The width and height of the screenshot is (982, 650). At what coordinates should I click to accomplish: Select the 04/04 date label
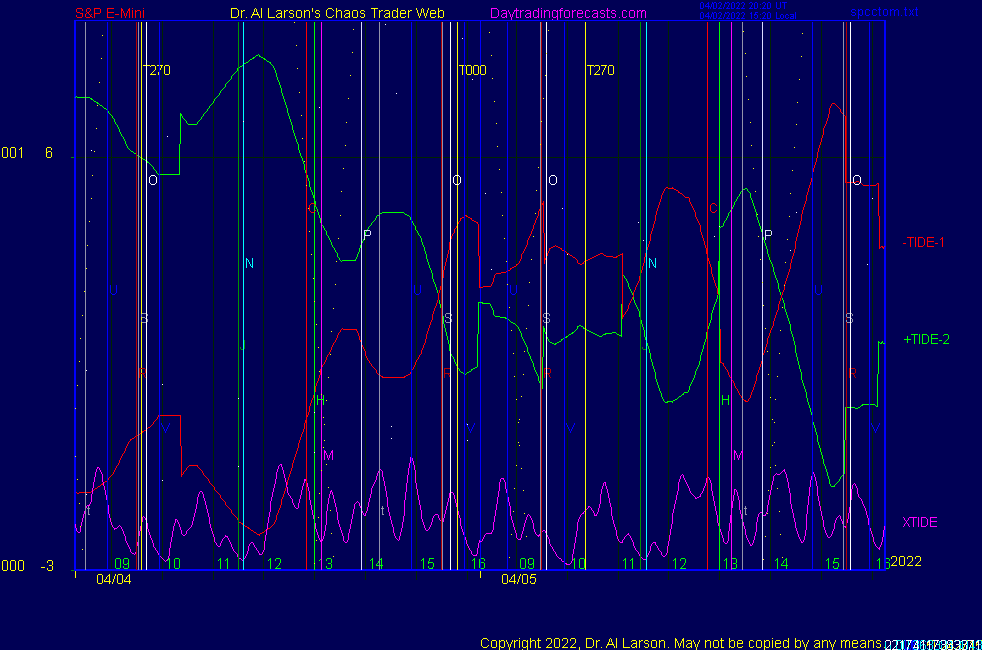(114, 579)
